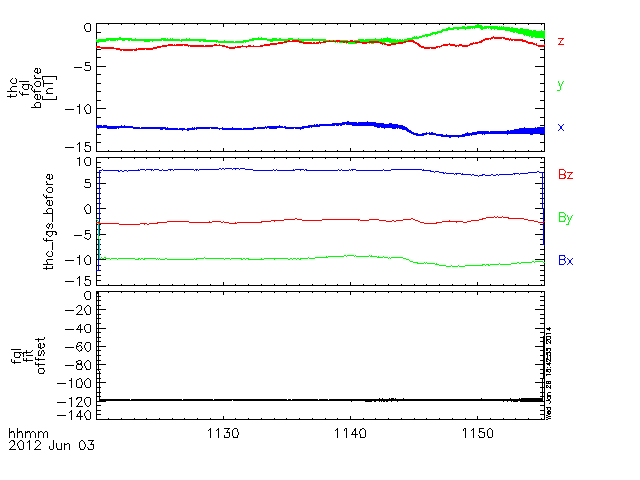
Task: Click the black offset line in bottom panel
Action: pos(300,400)
